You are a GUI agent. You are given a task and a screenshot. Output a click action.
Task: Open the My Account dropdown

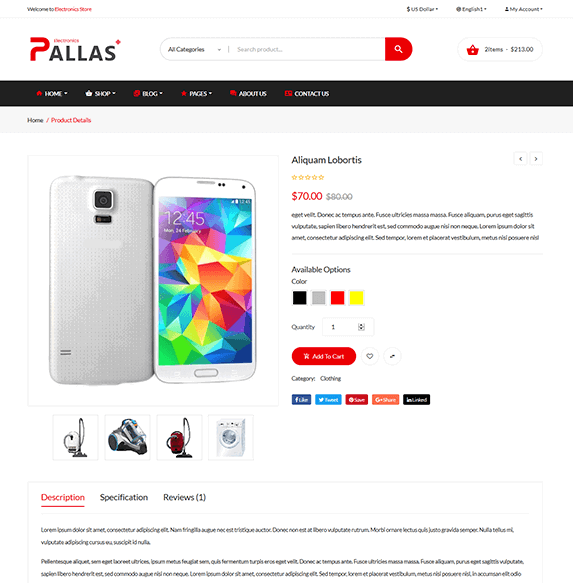[x=523, y=9]
